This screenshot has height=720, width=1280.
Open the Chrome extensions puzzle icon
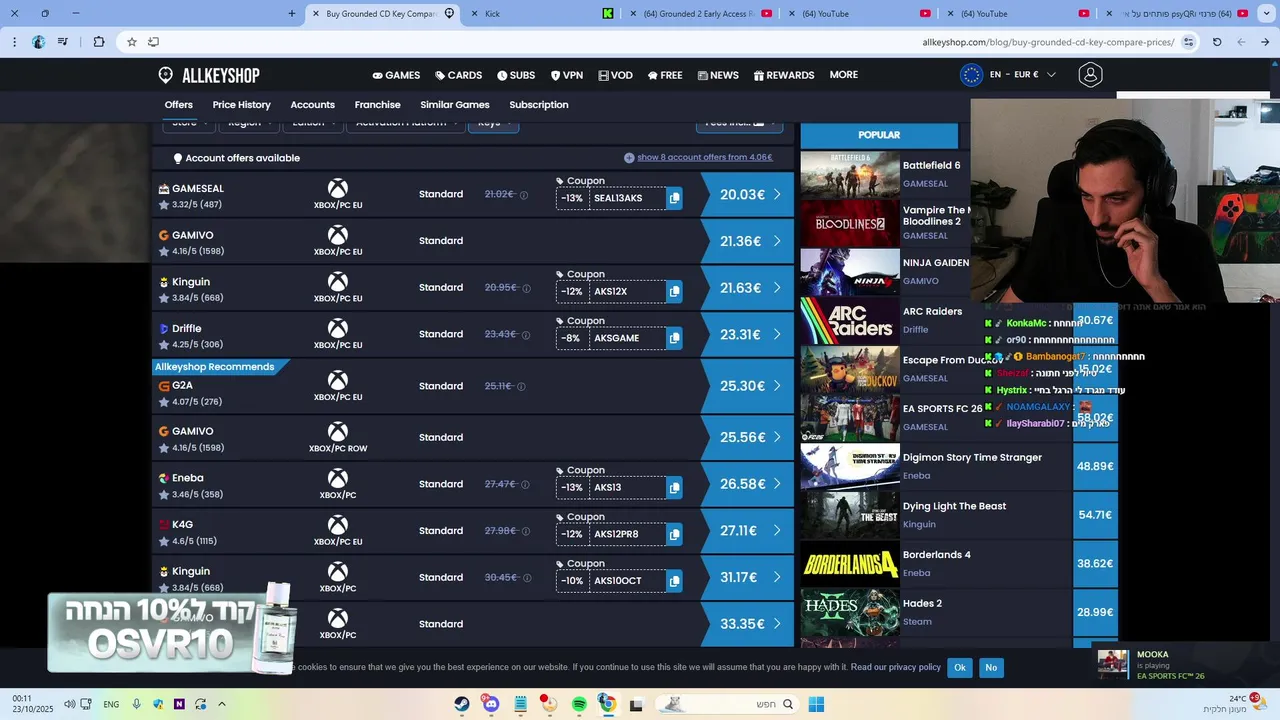[99, 42]
